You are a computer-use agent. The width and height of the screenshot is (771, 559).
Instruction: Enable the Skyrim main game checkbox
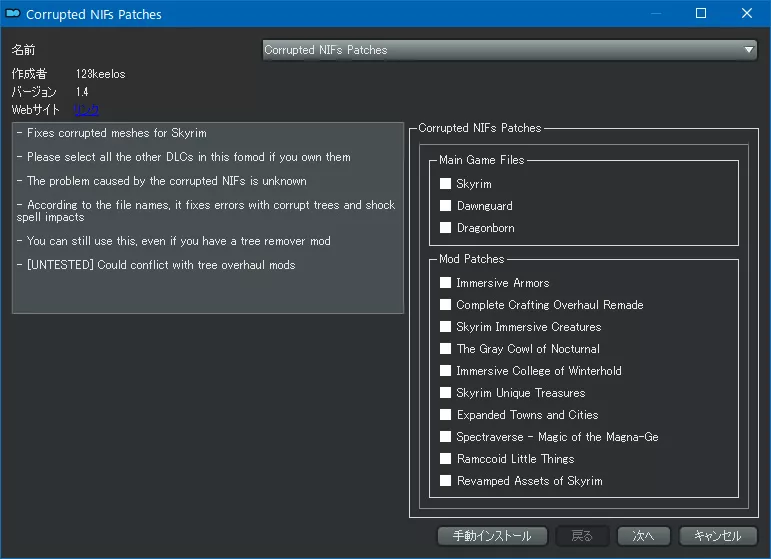tap(445, 183)
